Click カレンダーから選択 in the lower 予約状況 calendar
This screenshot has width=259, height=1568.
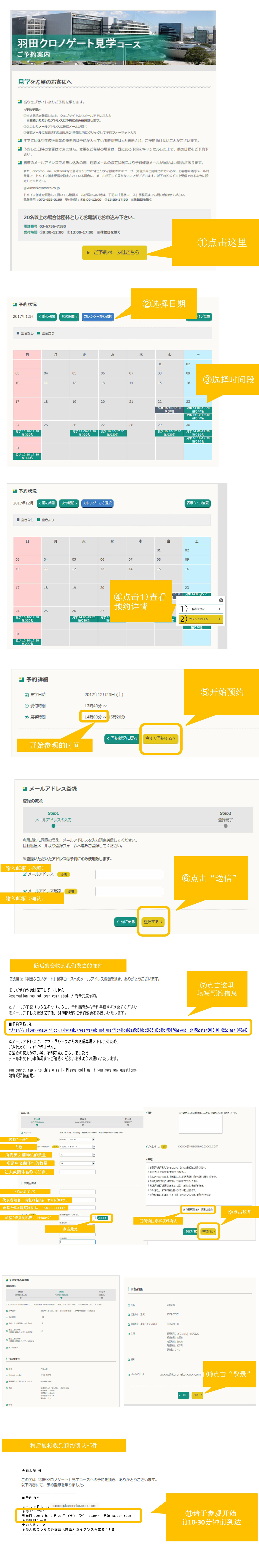(x=98, y=503)
